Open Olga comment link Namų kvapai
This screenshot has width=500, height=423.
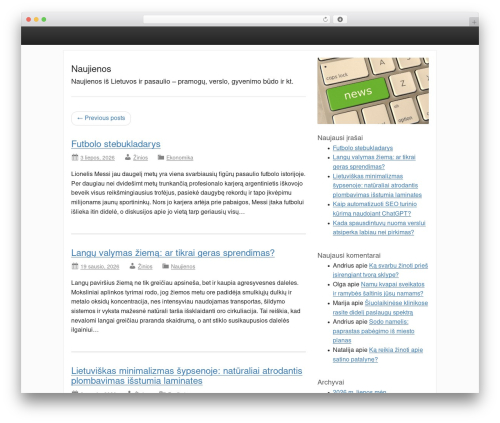(379, 289)
